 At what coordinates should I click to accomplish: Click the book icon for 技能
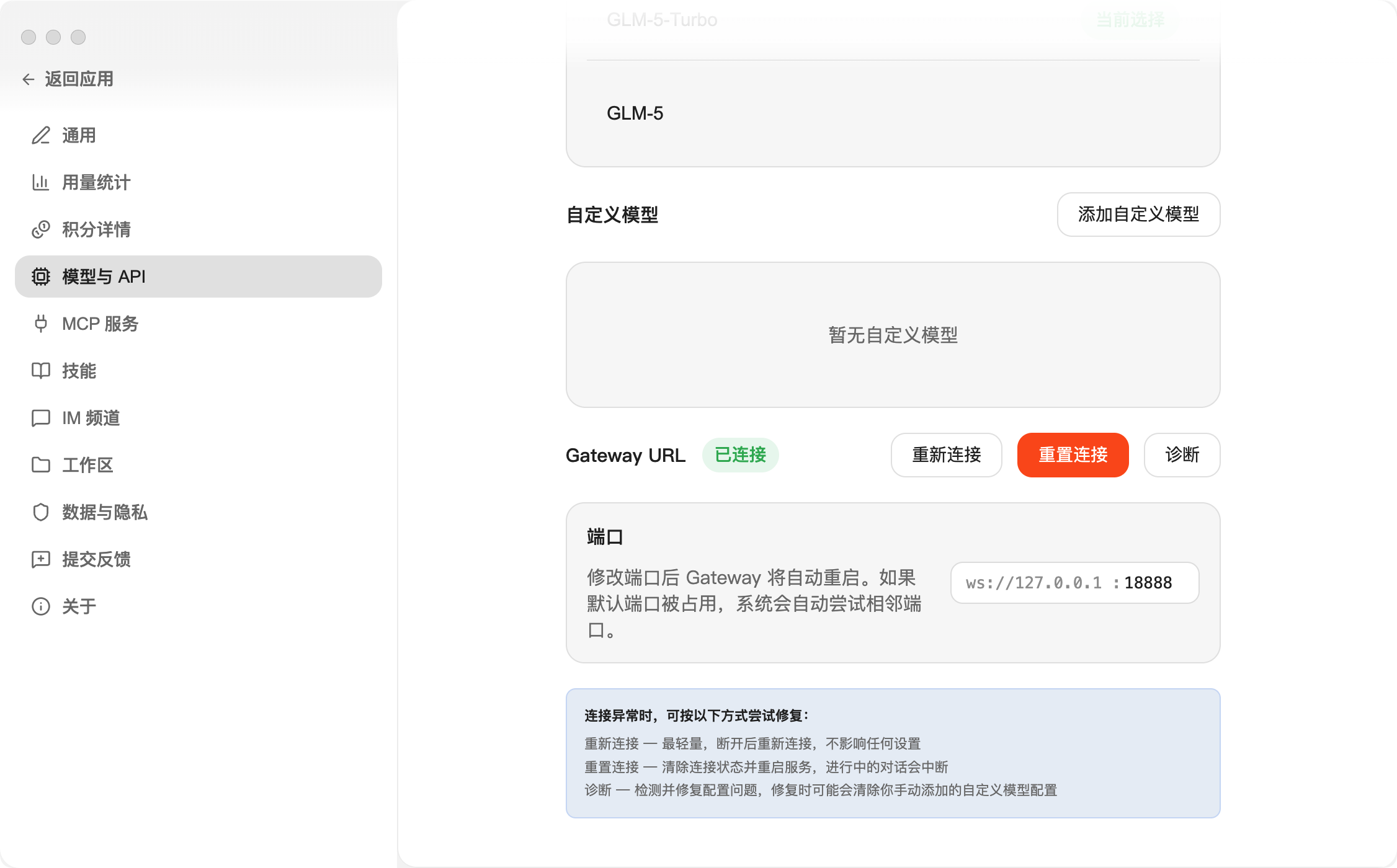click(41, 371)
